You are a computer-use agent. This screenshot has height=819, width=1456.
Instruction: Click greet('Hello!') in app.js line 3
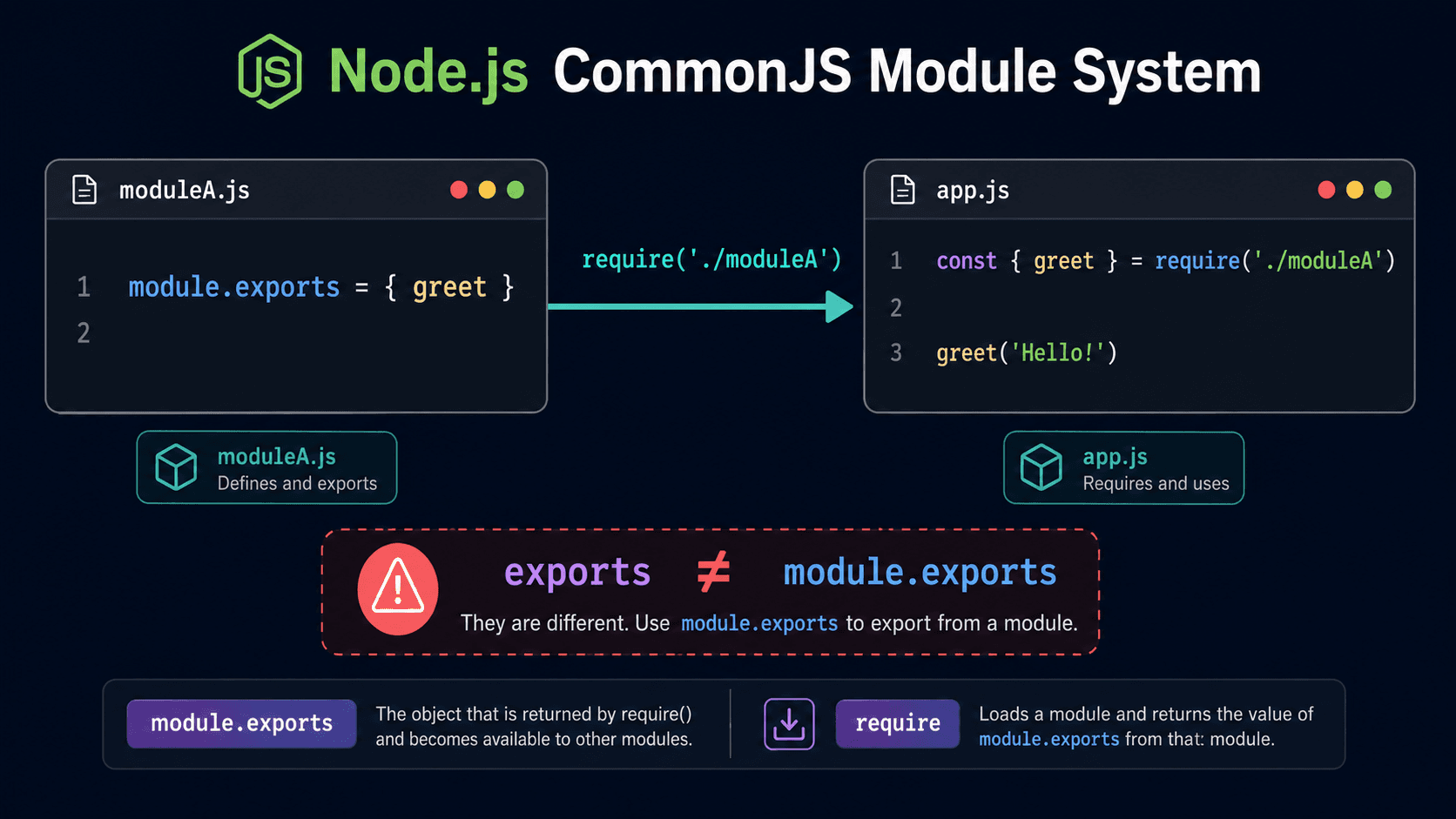1027,352
